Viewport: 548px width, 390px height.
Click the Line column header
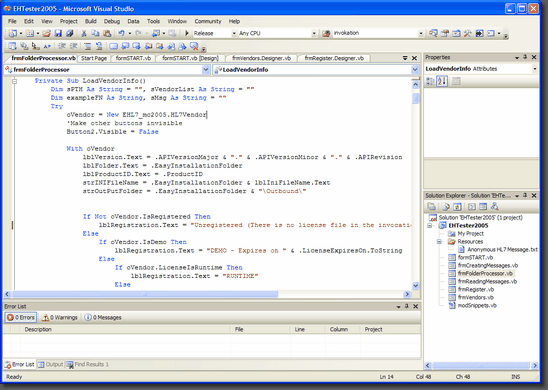[x=308, y=329]
